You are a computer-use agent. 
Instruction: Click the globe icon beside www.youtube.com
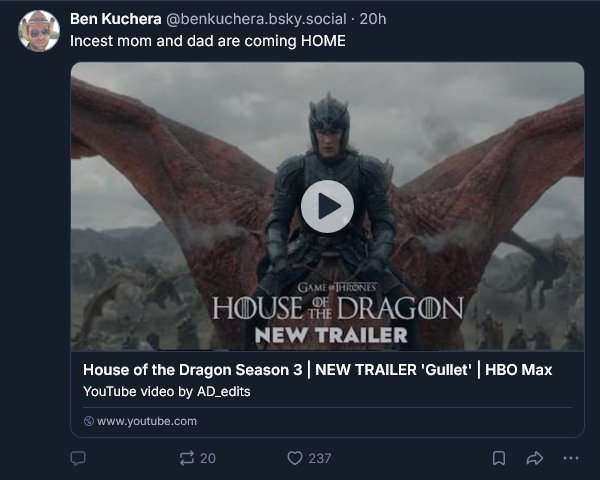click(x=89, y=421)
